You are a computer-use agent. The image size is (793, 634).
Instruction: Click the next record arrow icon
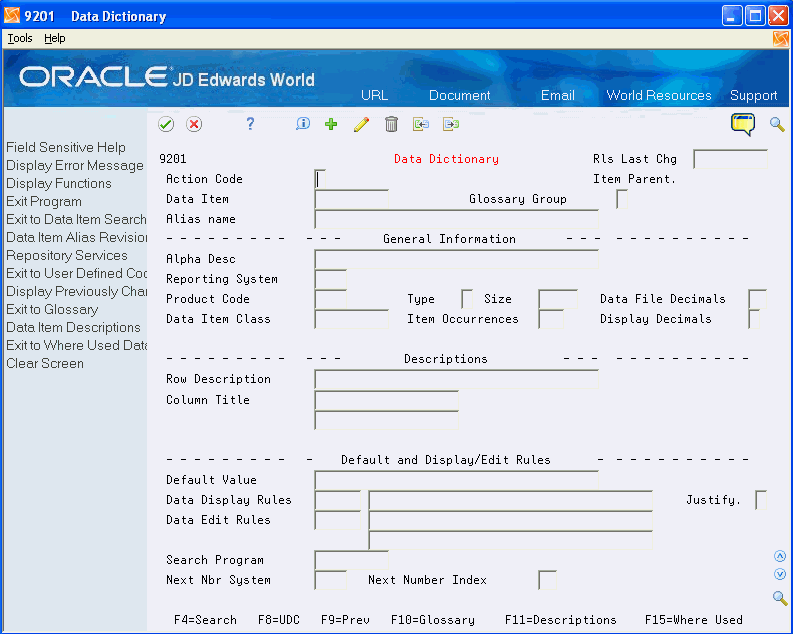tap(451, 124)
